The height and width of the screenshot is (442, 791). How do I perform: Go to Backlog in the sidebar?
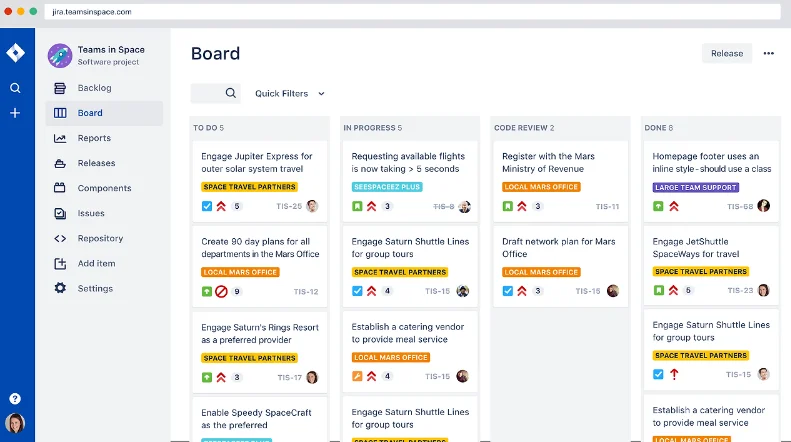[x=95, y=88]
